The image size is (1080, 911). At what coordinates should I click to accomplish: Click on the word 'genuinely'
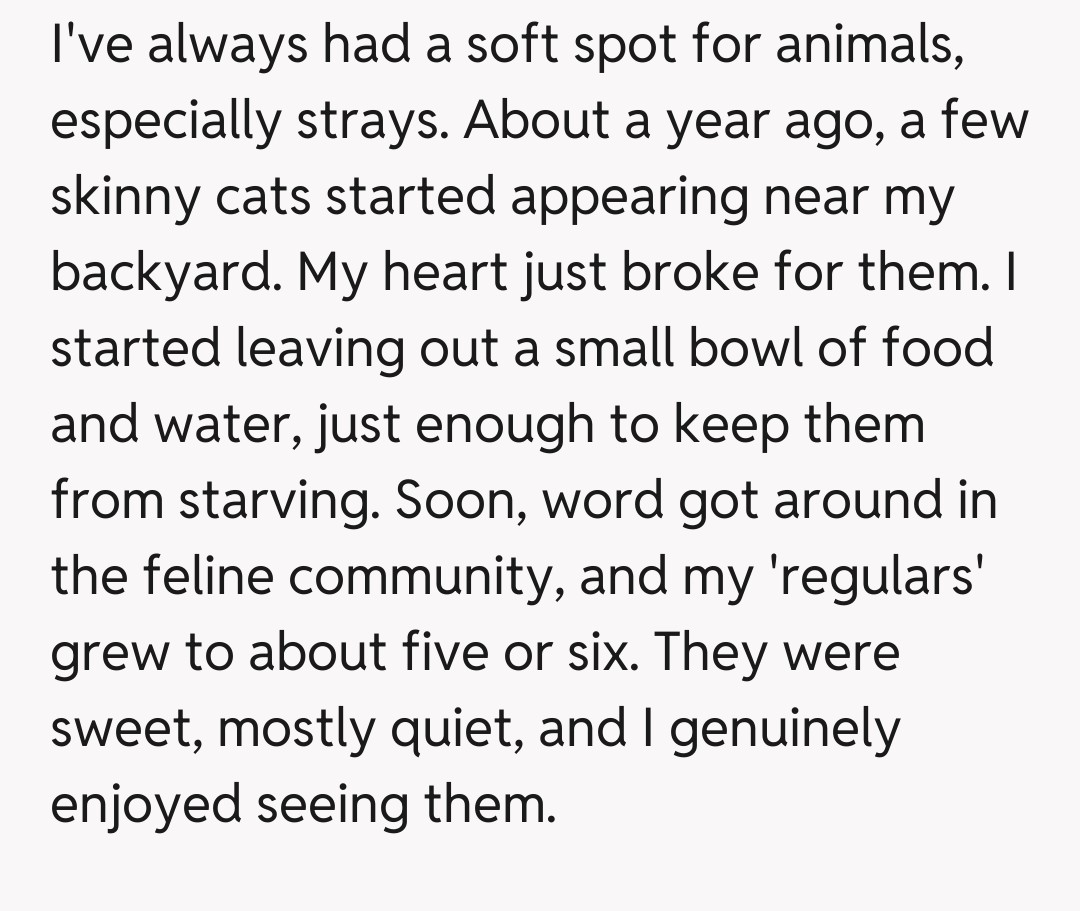pyautogui.click(x=785, y=729)
